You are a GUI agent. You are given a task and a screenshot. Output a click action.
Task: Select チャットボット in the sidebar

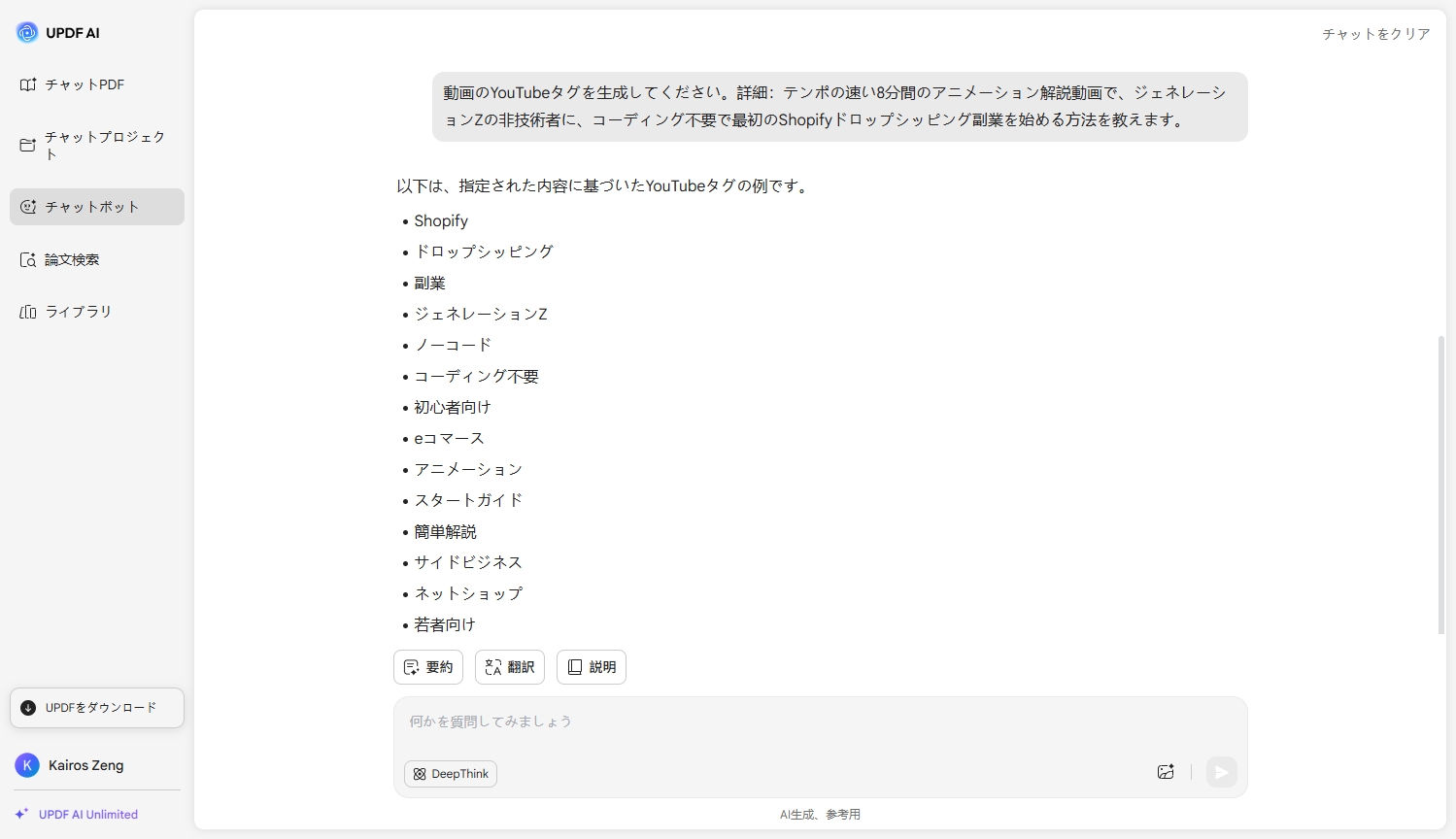click(x=97, y=207)
